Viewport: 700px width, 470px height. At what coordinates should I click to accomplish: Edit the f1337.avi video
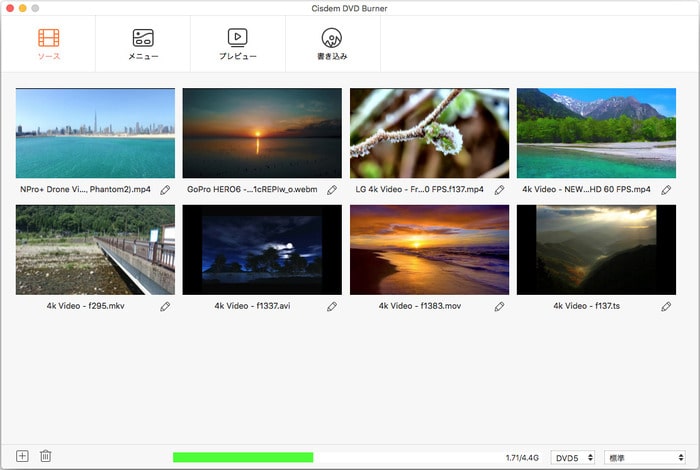(332, 306)
